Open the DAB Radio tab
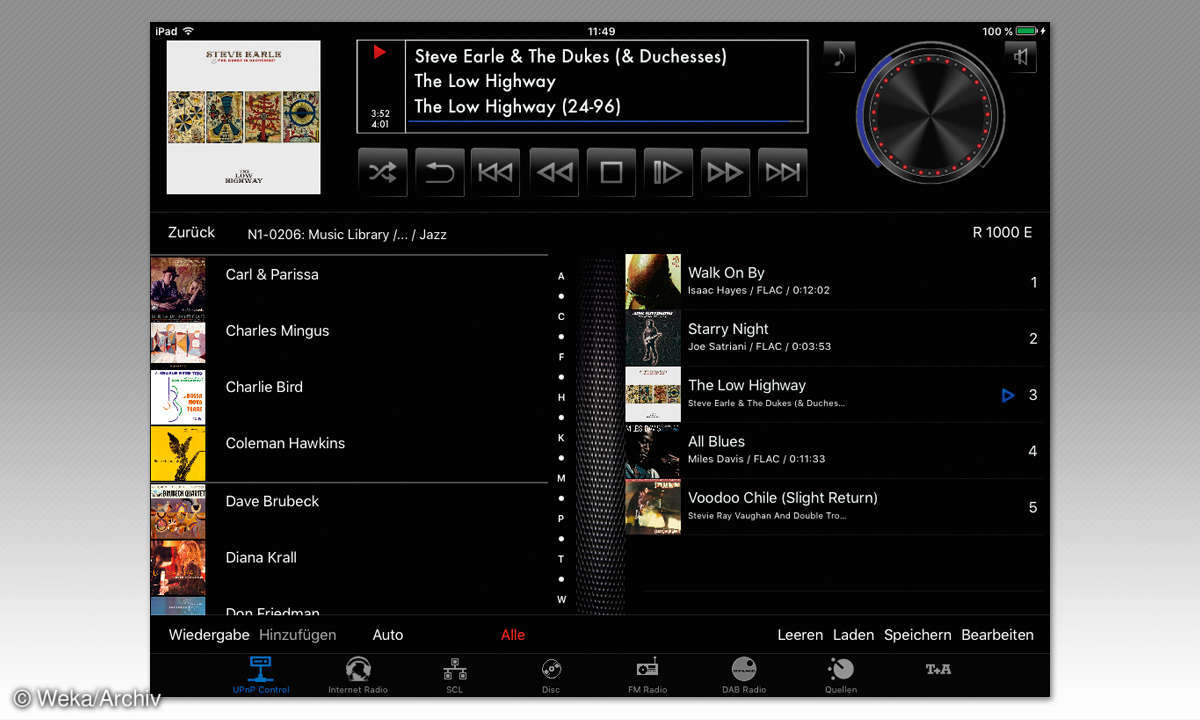 point(744,675)
